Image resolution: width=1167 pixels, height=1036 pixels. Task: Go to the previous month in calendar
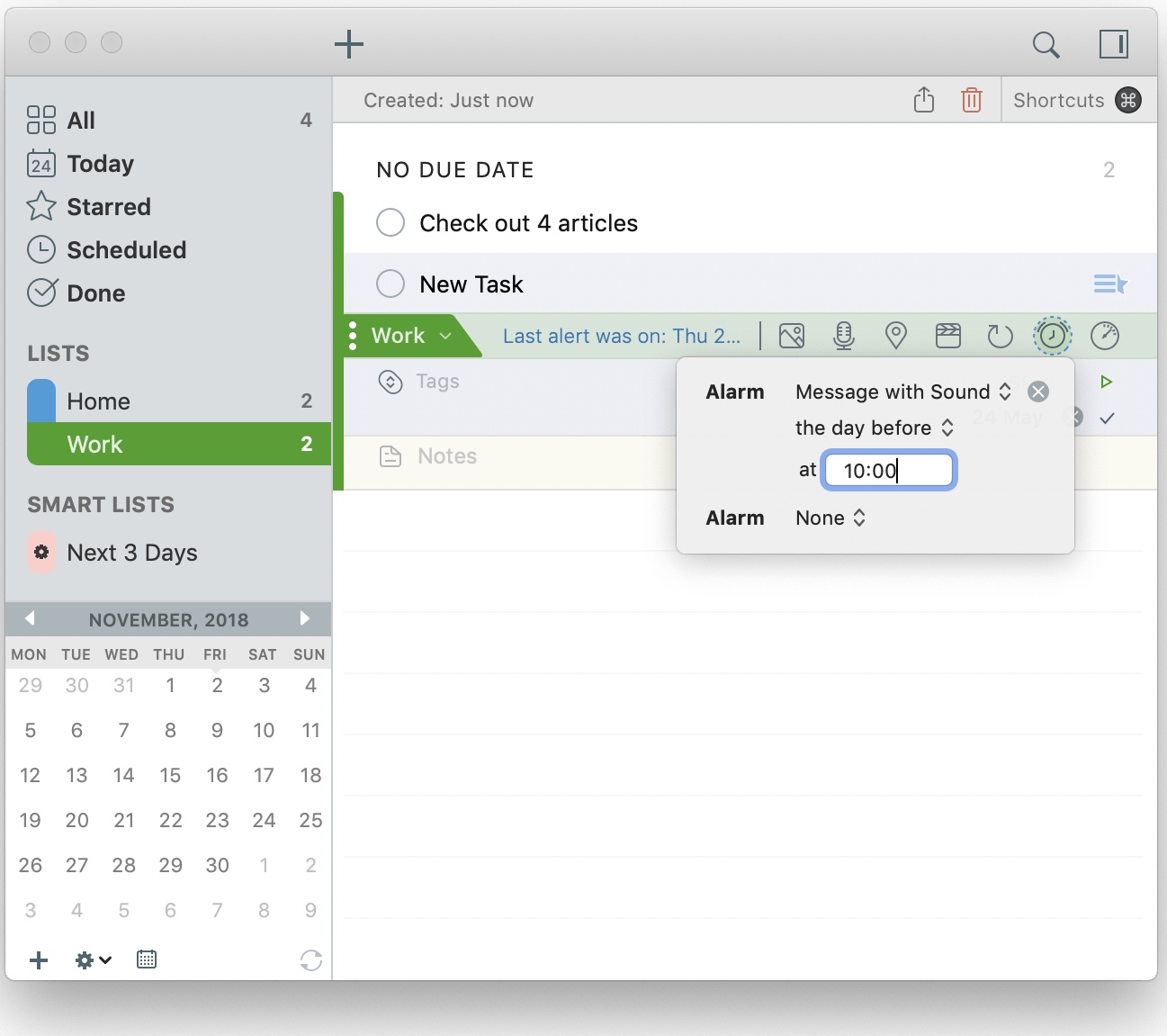(30, 618)
